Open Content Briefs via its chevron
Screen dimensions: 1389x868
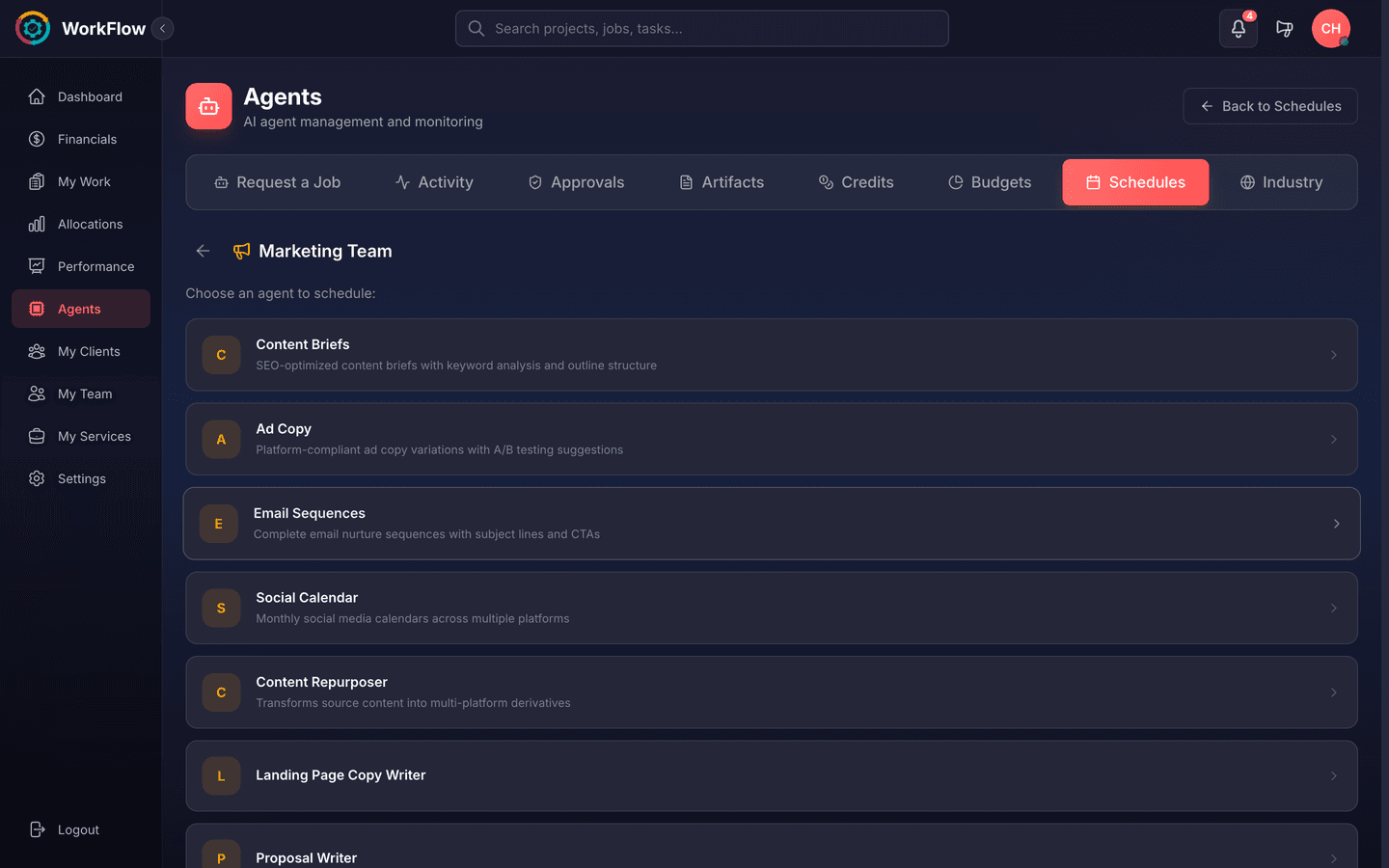click(1334, 355)
